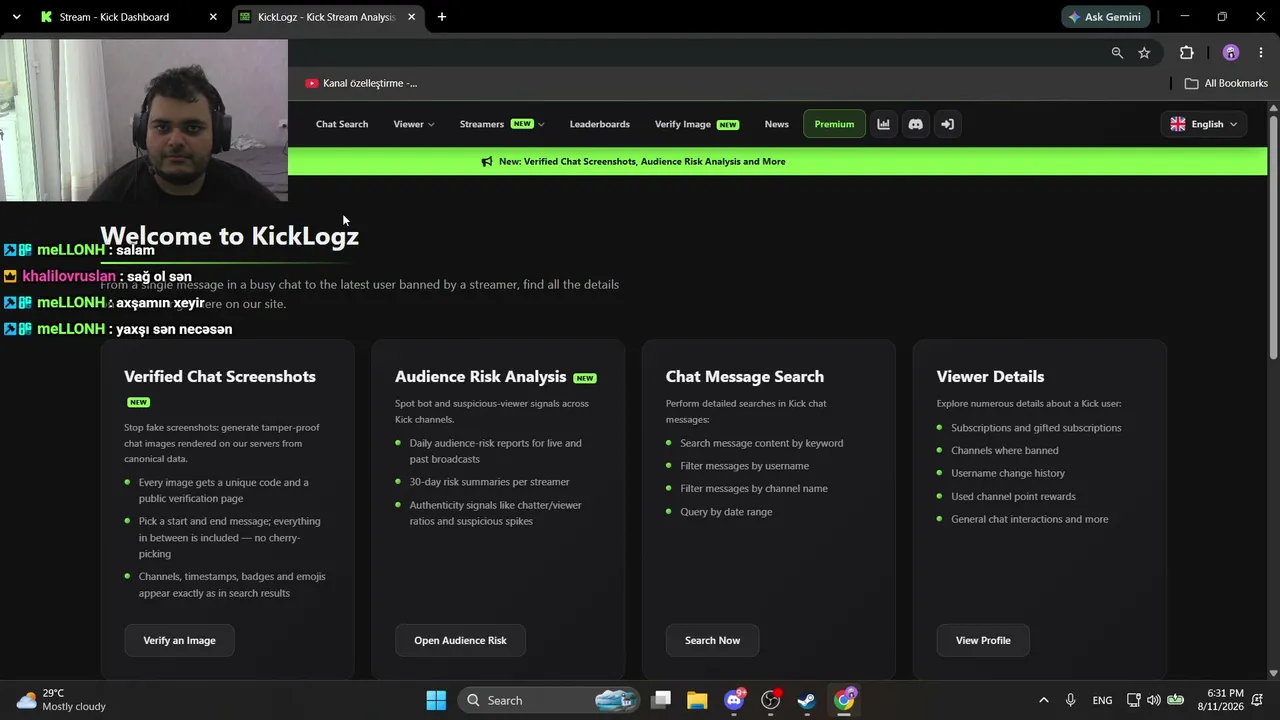Click the Premium button
Image resolution: width=1280 pixels, height=720 pixels.
pos(834,124)
